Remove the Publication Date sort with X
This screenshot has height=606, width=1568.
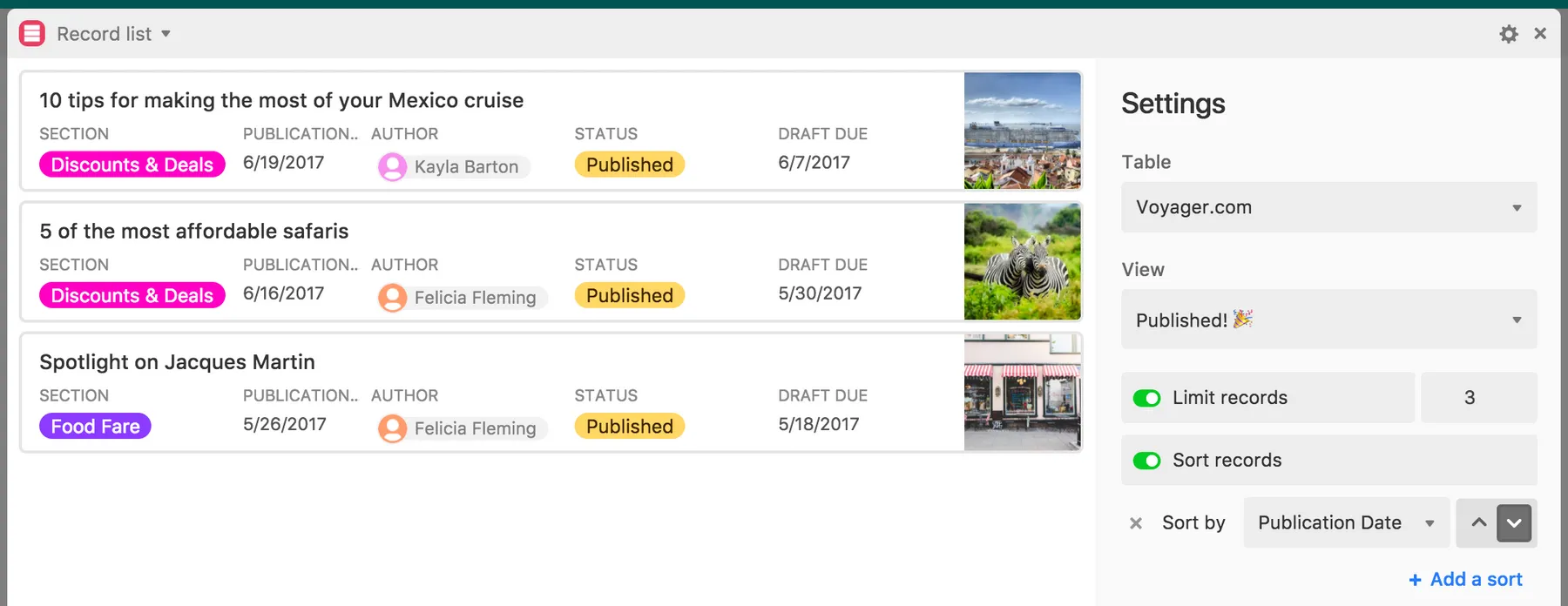coord(1136,523)
